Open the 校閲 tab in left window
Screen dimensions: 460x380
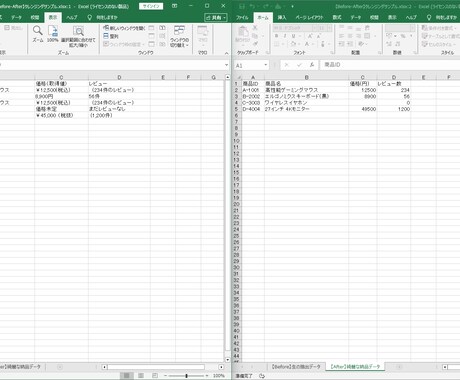(35, 17)
